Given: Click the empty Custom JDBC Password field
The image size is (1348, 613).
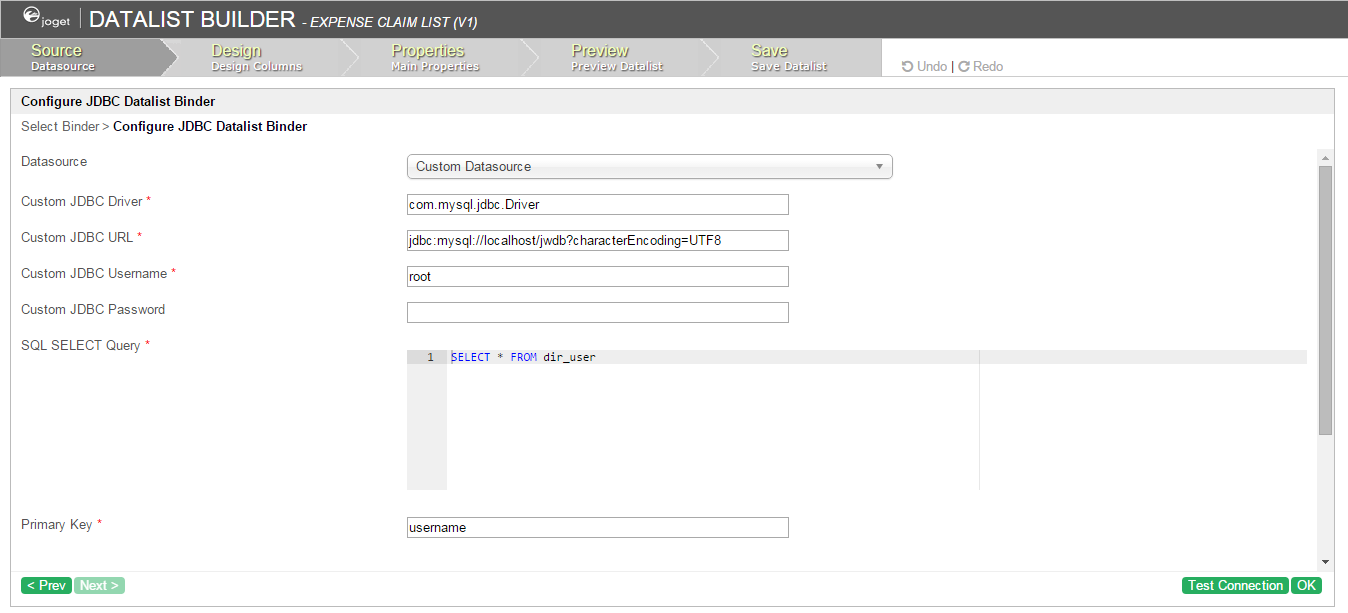Looking at the screenshot, I should [597, 313].
